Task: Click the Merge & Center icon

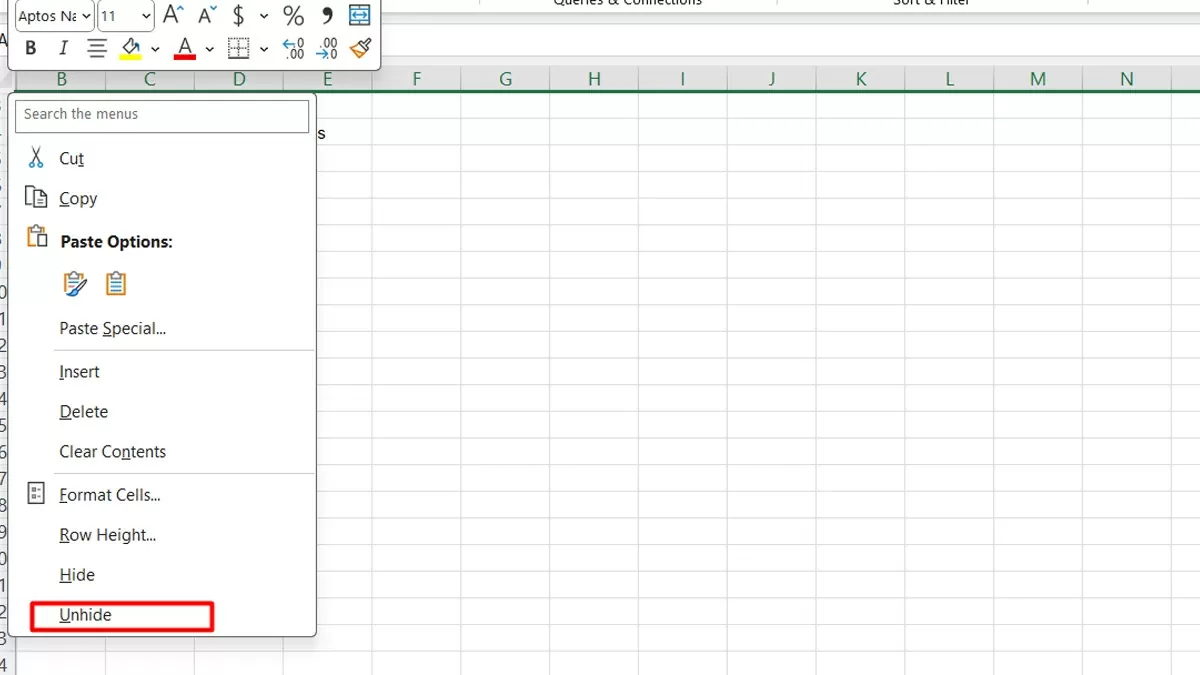Action: (358, 14)
